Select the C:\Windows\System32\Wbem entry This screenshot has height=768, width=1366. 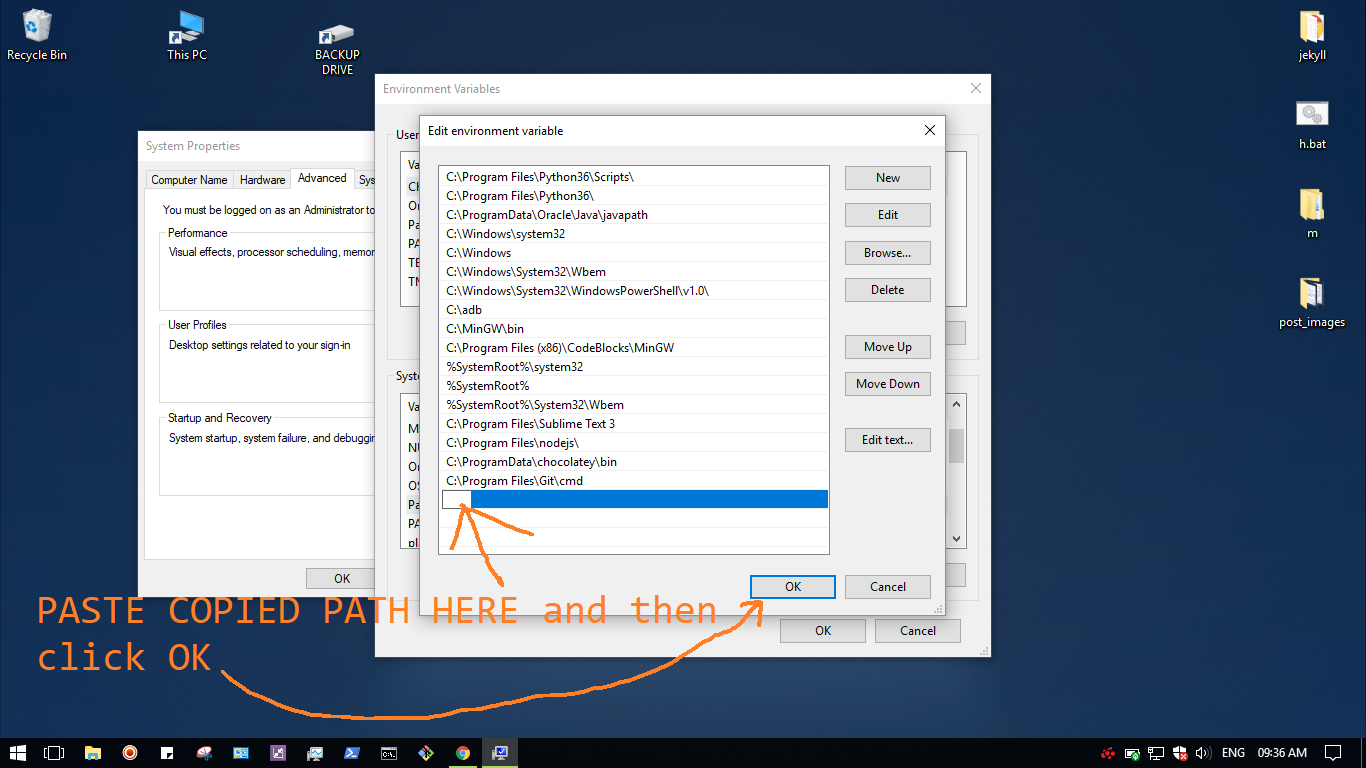coord(635,272)
